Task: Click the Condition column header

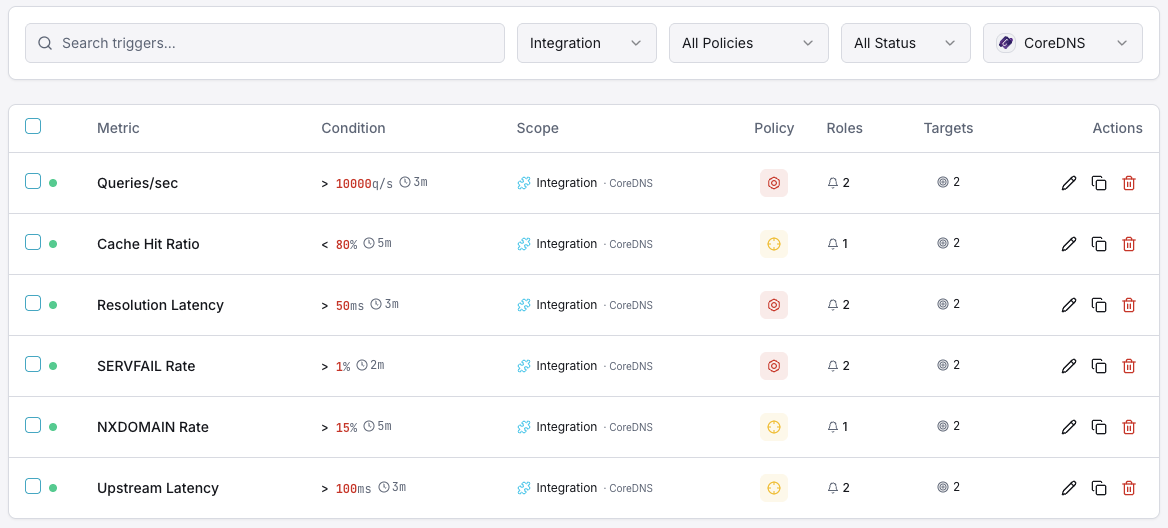Action: [353, 128]
